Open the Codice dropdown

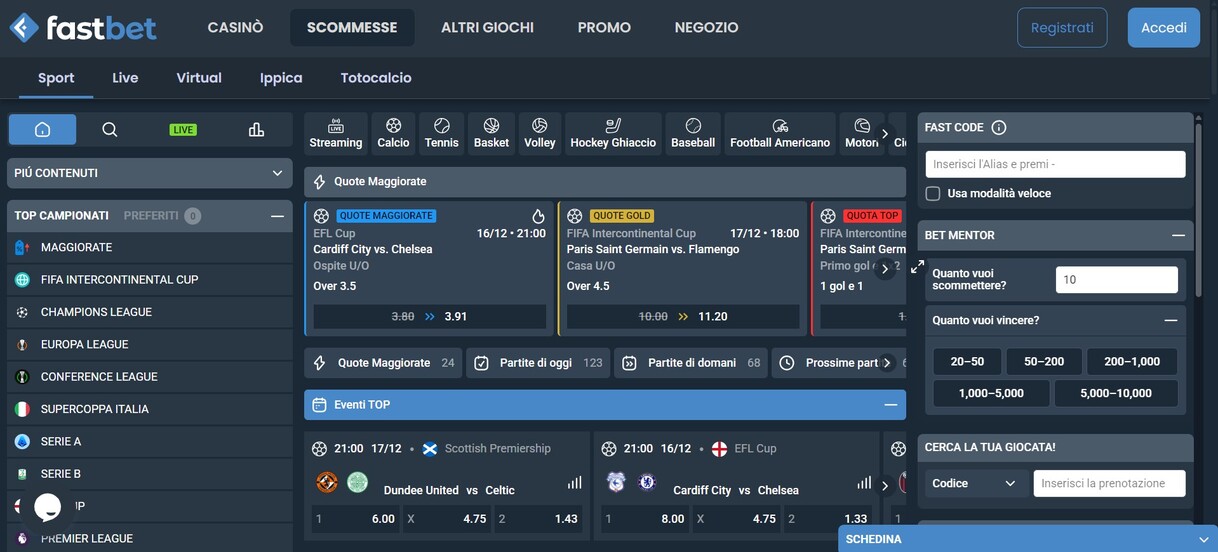point(974,484)
